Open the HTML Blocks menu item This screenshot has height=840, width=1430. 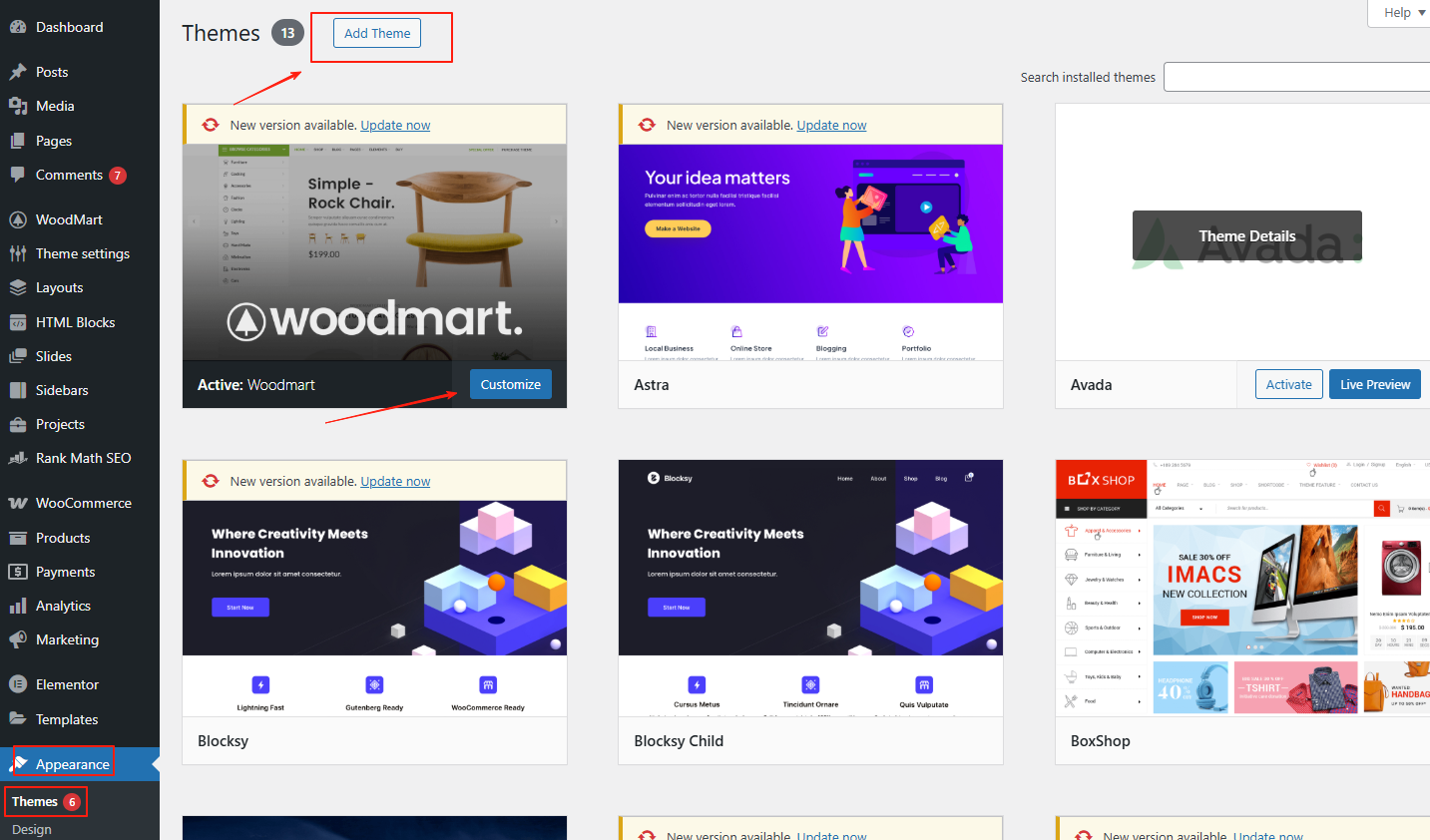tap(75, 322)
